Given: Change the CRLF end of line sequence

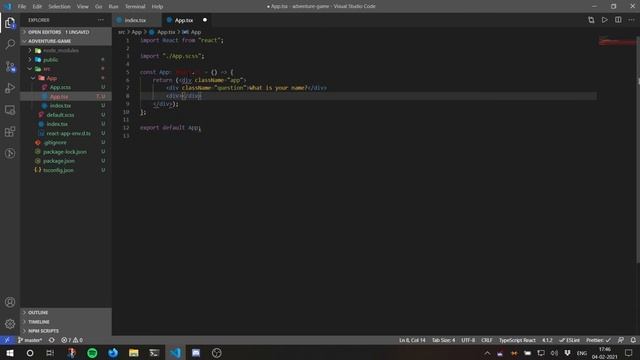Looking at the screenshot, I should [487, 340].
